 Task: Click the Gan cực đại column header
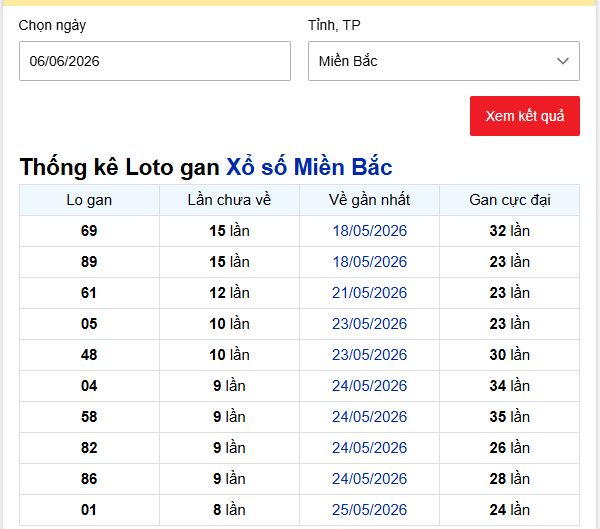pos(510,200)
